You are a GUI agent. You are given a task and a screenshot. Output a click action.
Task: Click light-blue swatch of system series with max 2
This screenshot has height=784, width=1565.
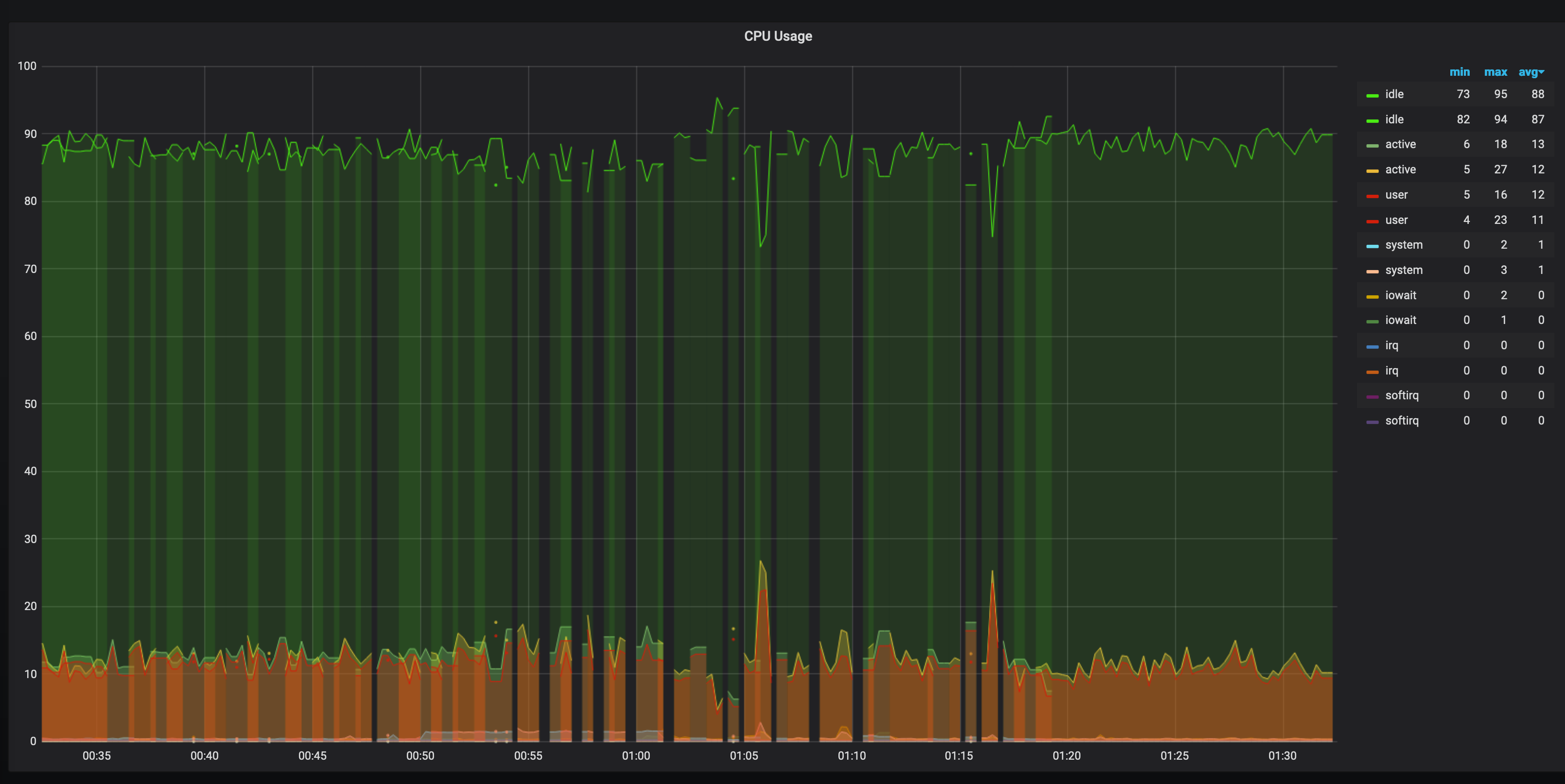(1372, 246)
